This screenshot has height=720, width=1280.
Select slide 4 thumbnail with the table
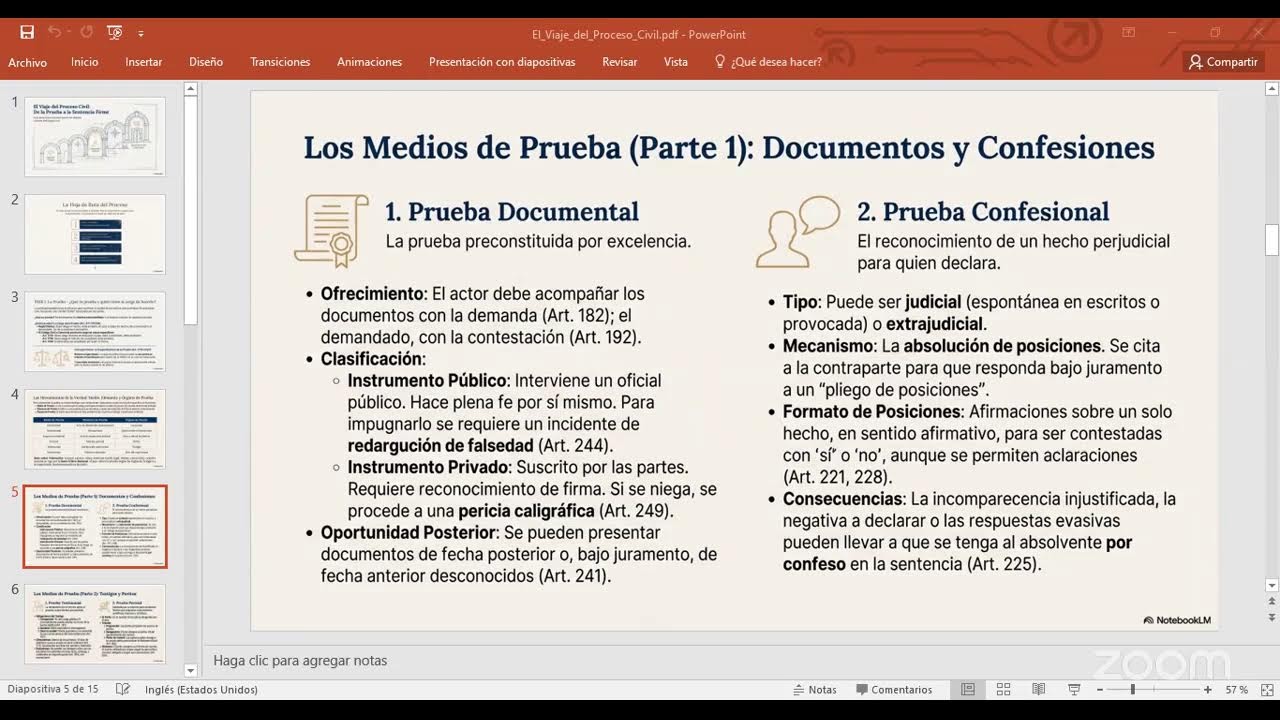(x=95, y=429)
